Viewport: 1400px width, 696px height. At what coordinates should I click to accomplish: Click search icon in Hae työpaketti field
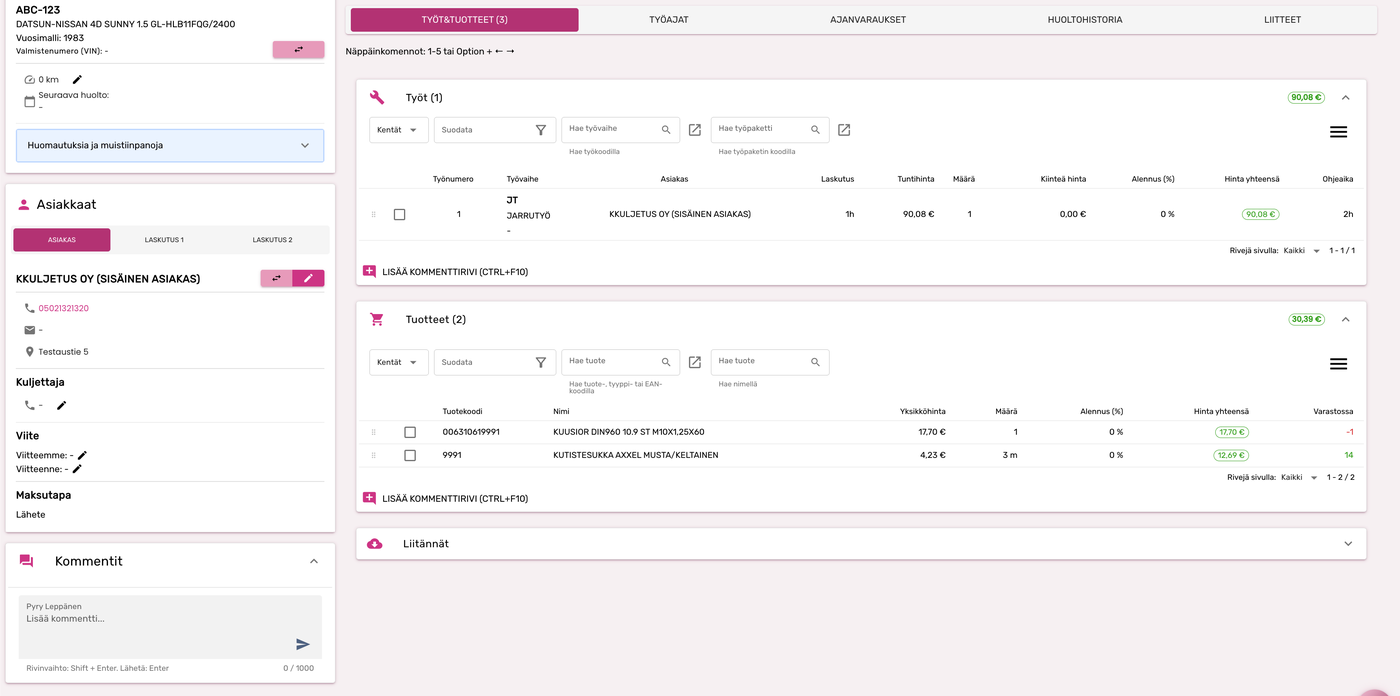815,130
